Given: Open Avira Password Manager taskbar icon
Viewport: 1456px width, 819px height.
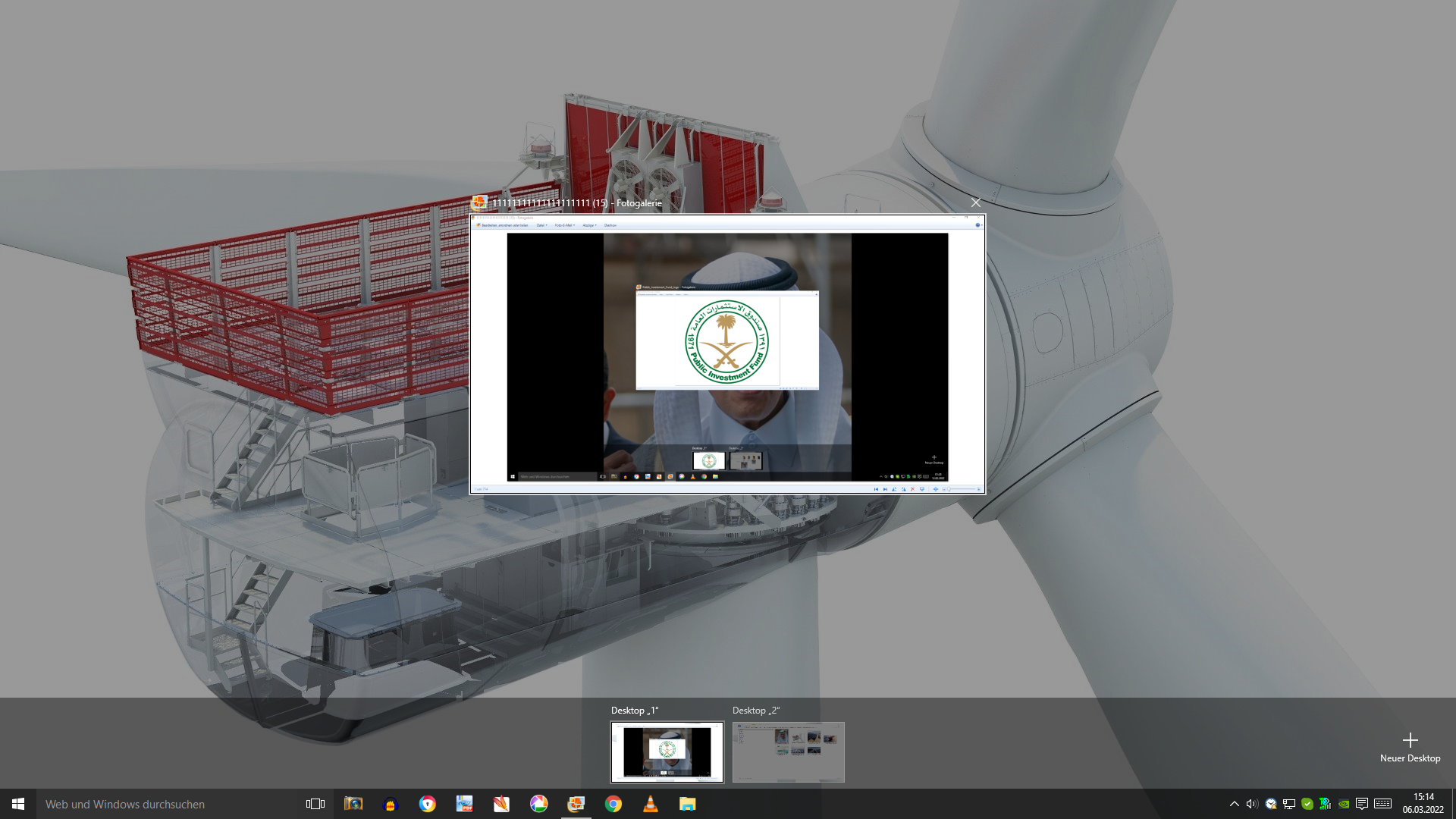Looking at the screenshot, I should tap(428, 804).
